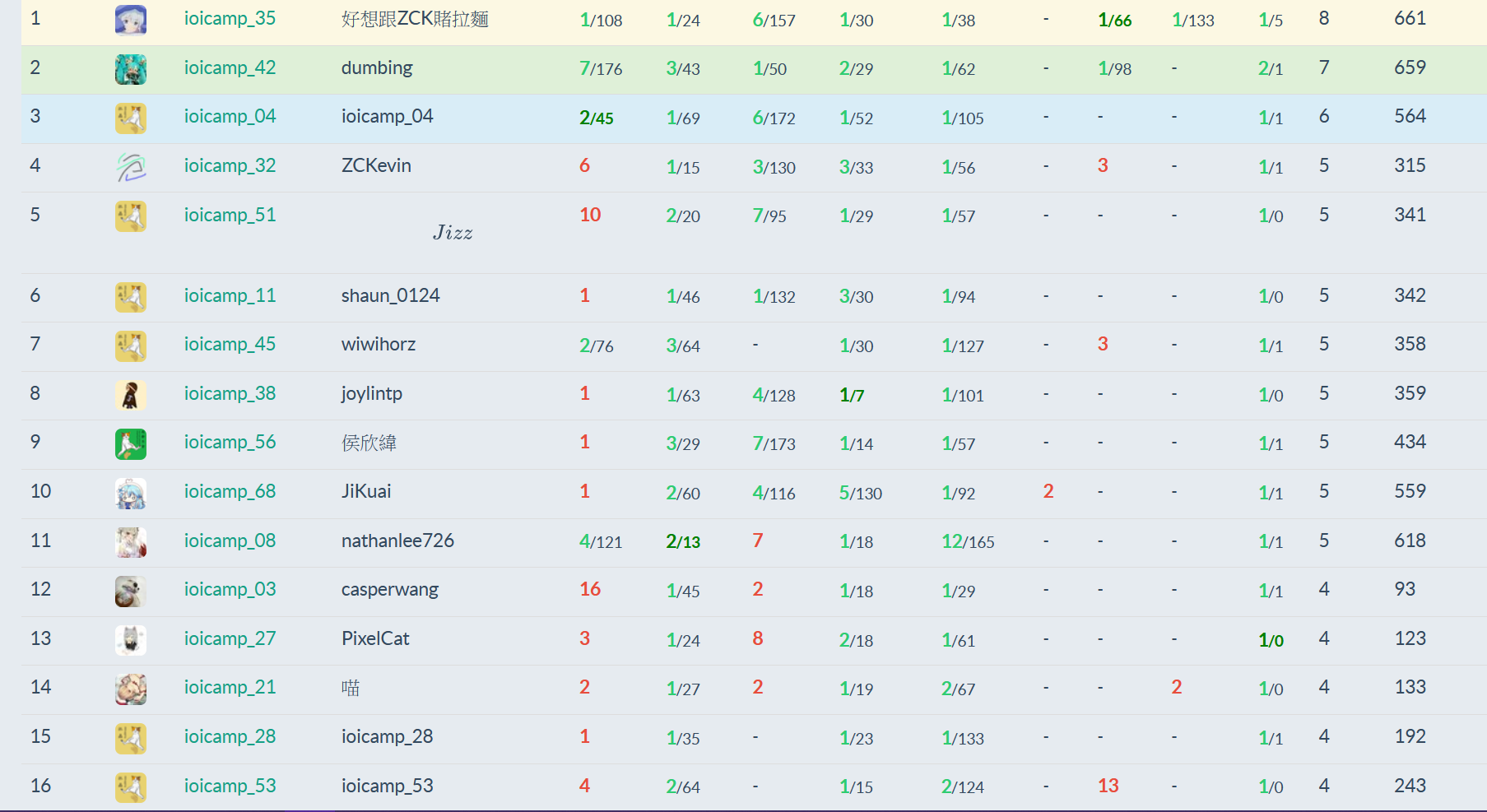The width and height of the screenshot is (1487, 812).
Task: Go to ioicamp_03 user page
Action: (230, 590)
